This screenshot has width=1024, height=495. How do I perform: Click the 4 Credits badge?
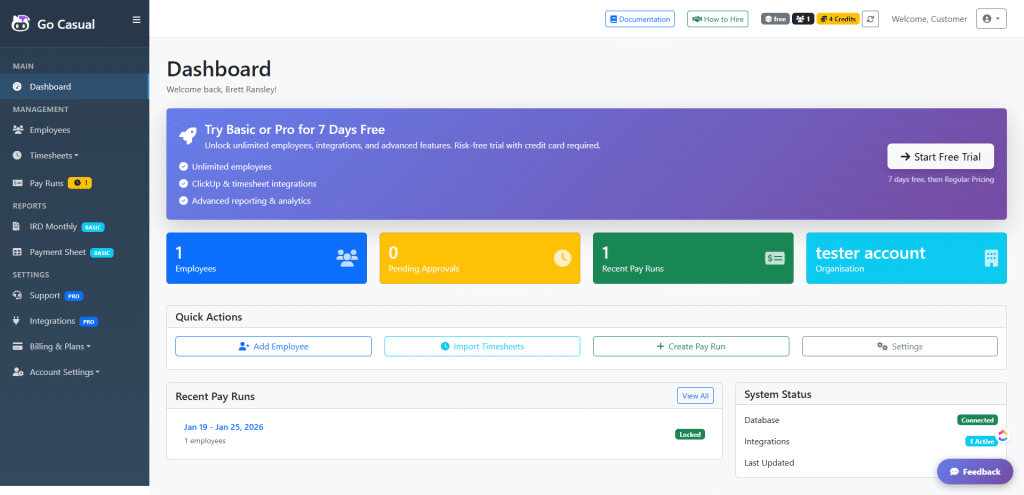pyautogui.click(x=838, y=19)
